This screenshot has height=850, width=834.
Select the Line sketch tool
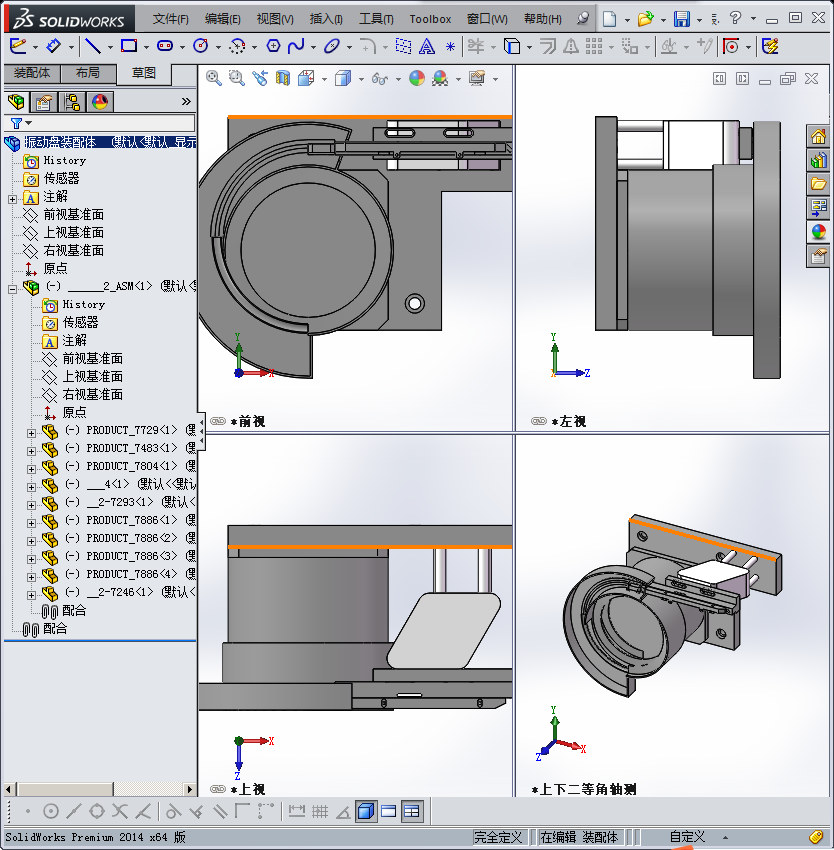pos(94,45)
